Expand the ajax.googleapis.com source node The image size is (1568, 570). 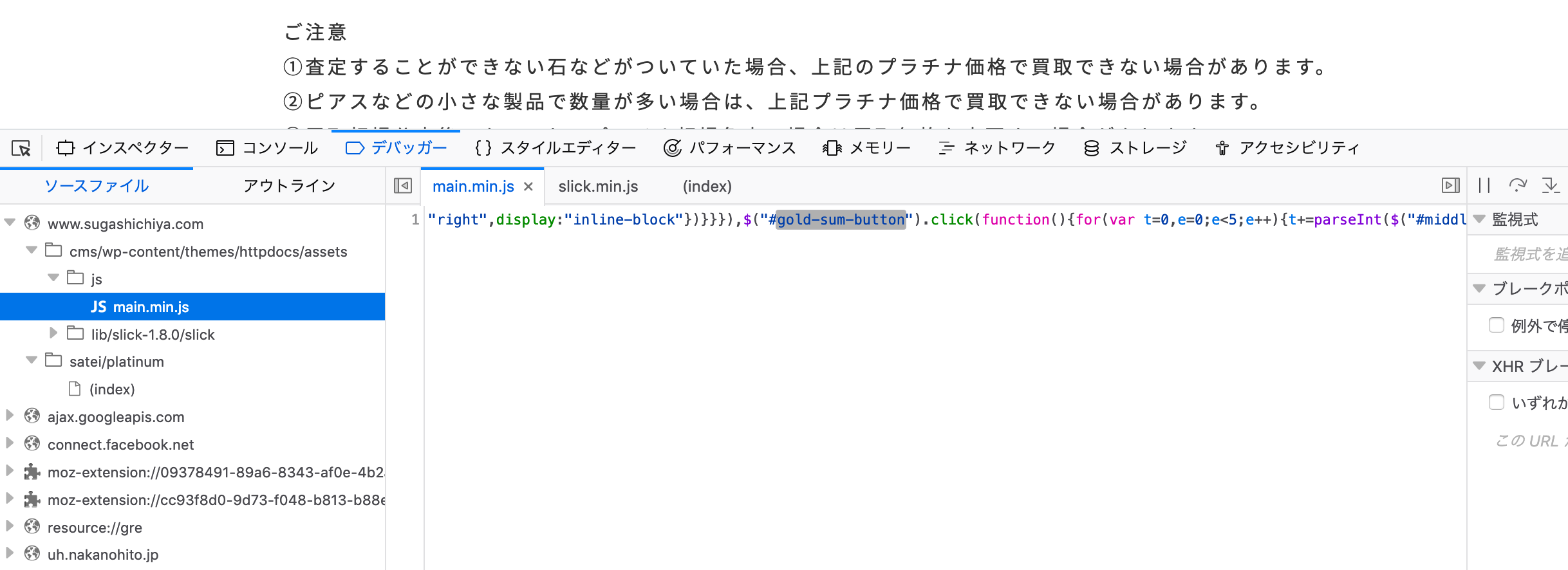coord(10,416)
